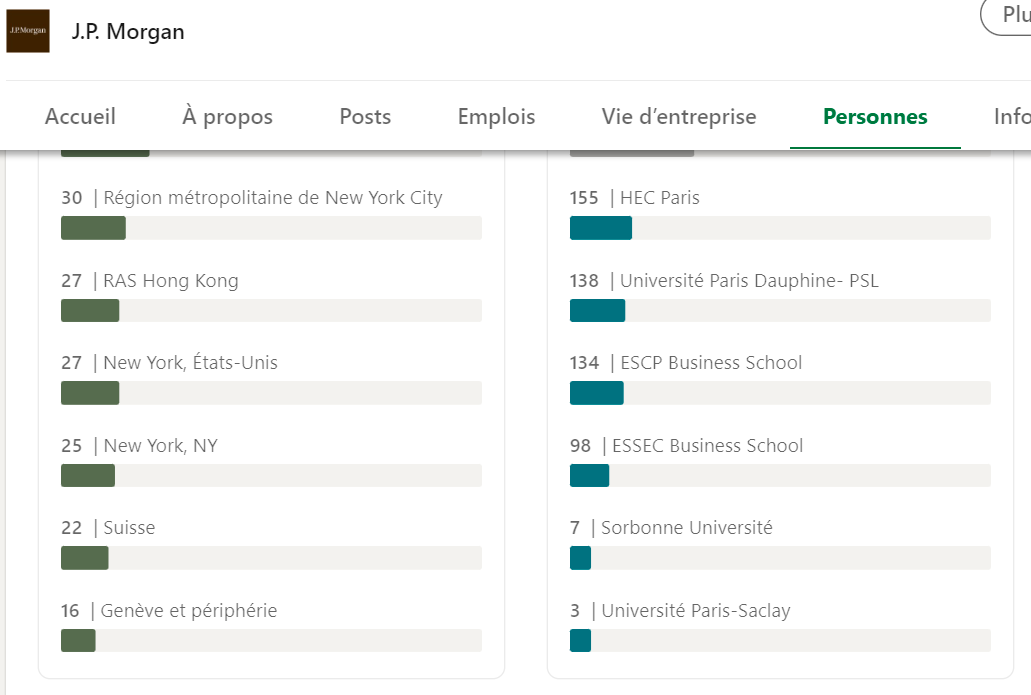Open the Accueil tab
1031x695 pixels.
click(x=80, y=116)
